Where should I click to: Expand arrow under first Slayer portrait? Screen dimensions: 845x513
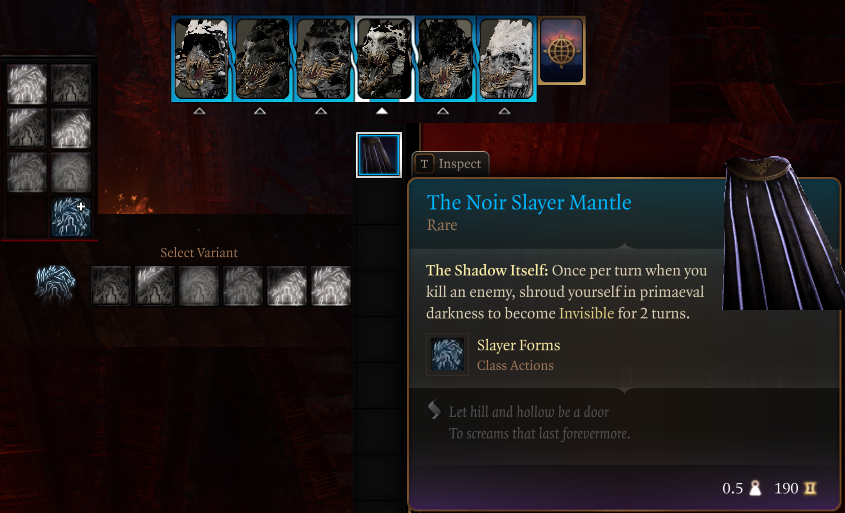199,111
